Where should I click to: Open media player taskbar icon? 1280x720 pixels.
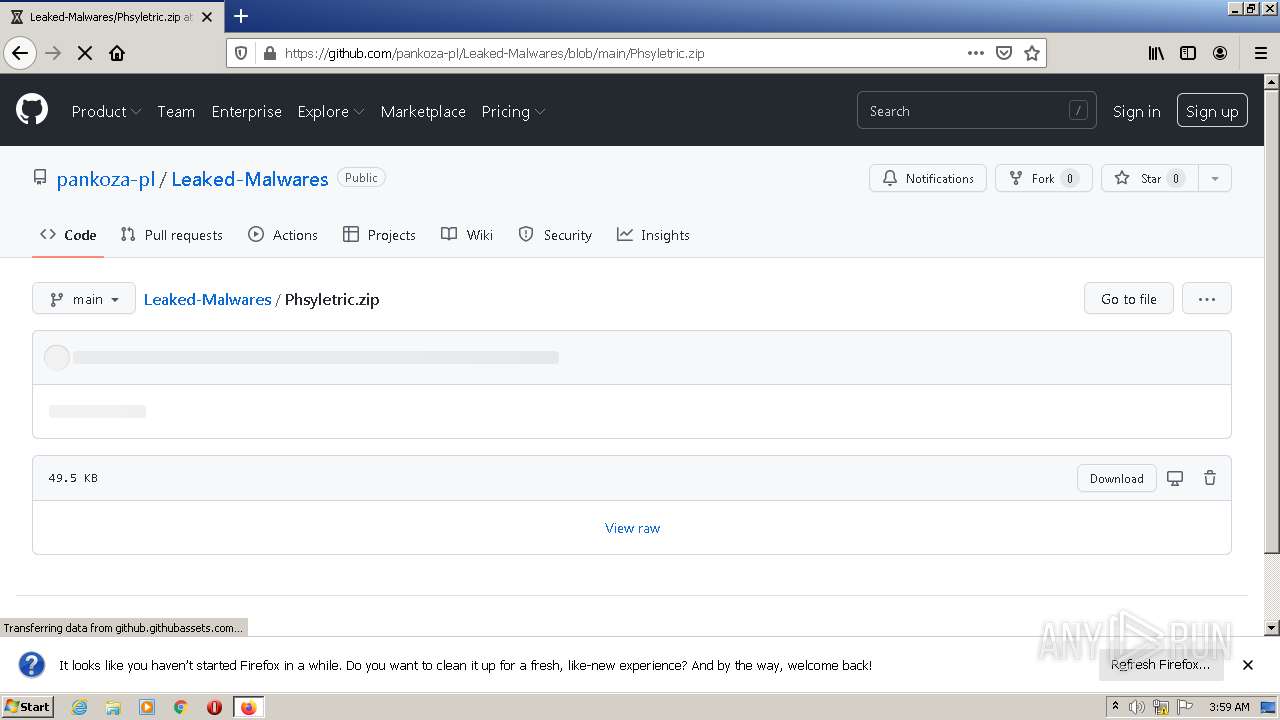pyautogui.click(x=147, y=707)
